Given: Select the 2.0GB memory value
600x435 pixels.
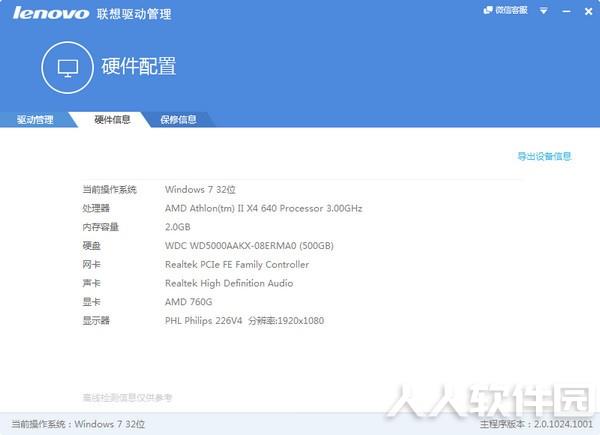Looking at the screenshot, I should 178,227.
